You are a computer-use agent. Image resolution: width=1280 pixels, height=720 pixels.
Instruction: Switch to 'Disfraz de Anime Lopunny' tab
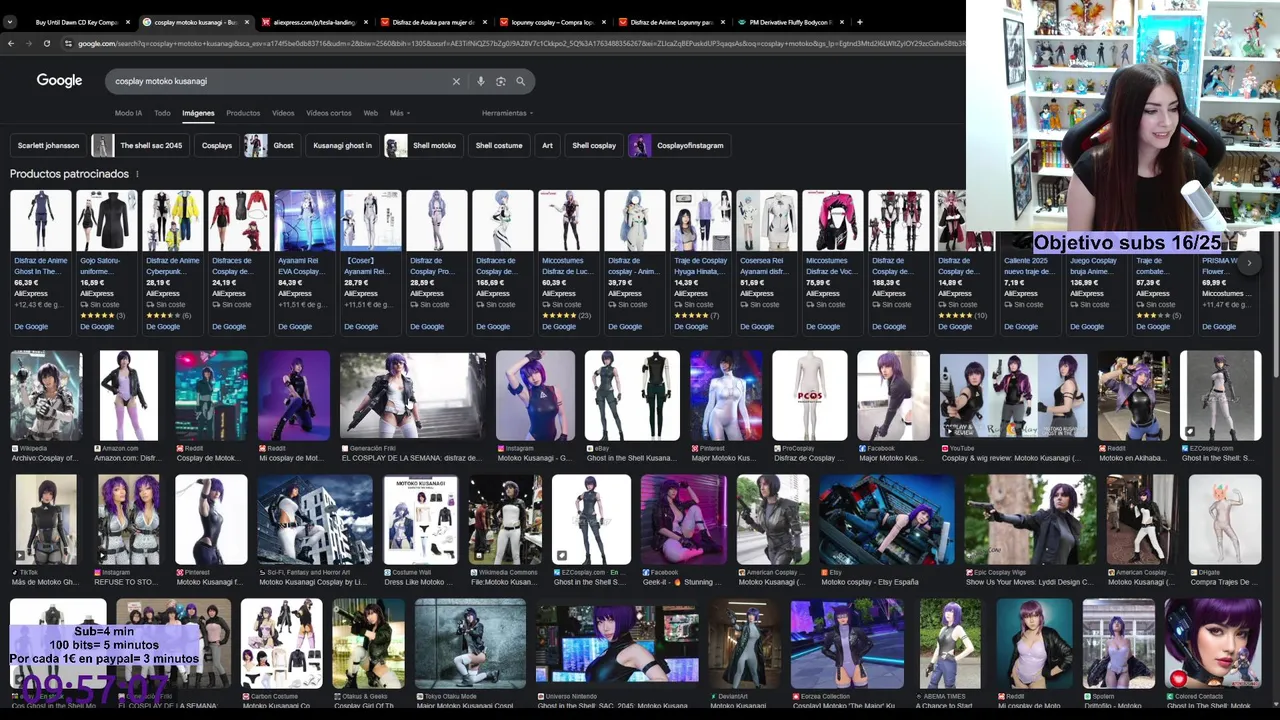tap(671, 21)
